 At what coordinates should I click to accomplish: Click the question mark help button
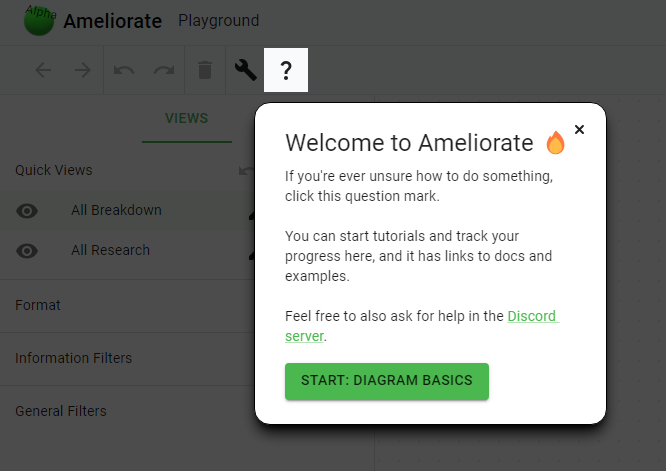(x=286, y=70)
